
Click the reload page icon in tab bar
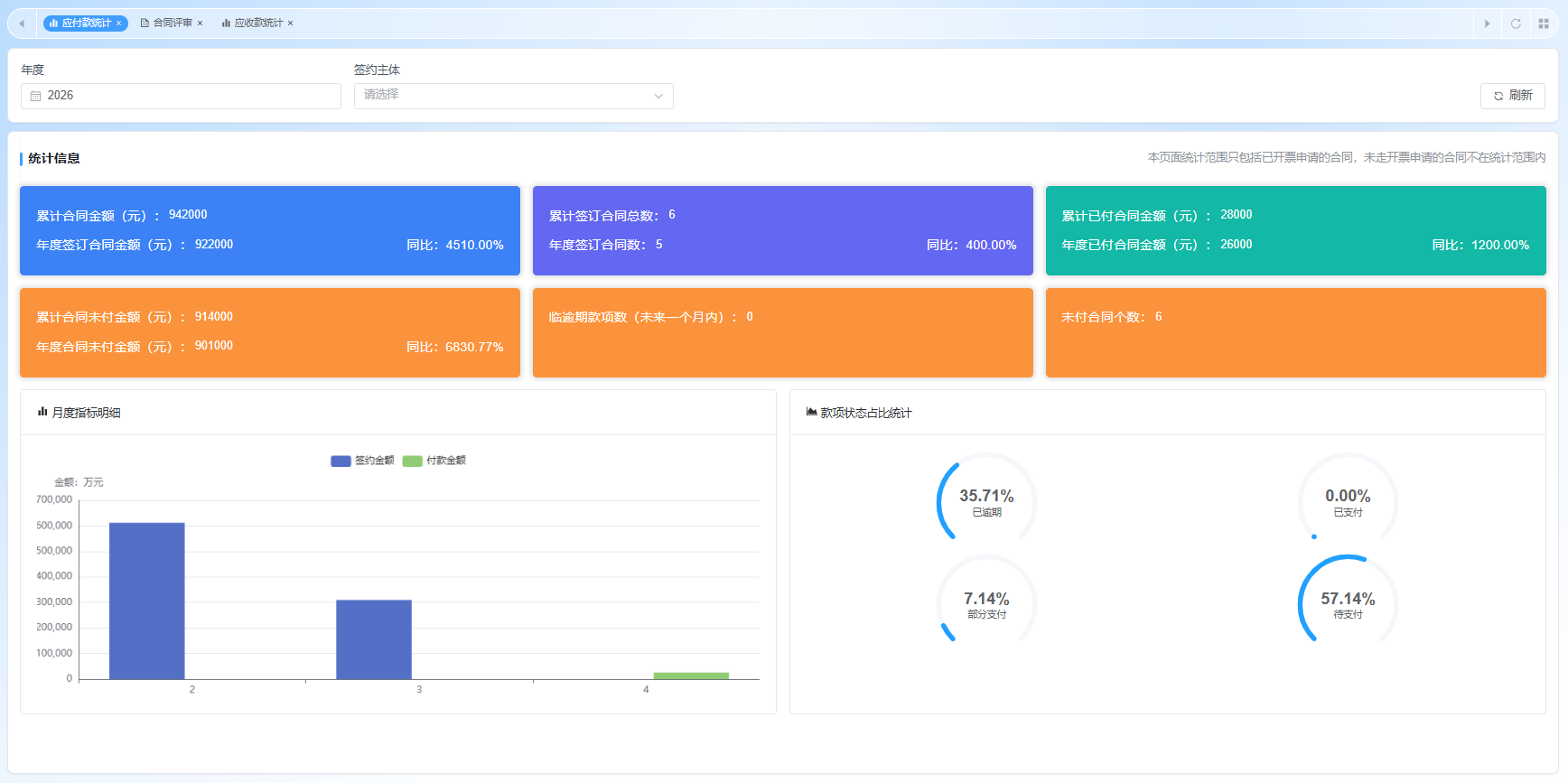pyautogui.click(x=1516, y=23)
